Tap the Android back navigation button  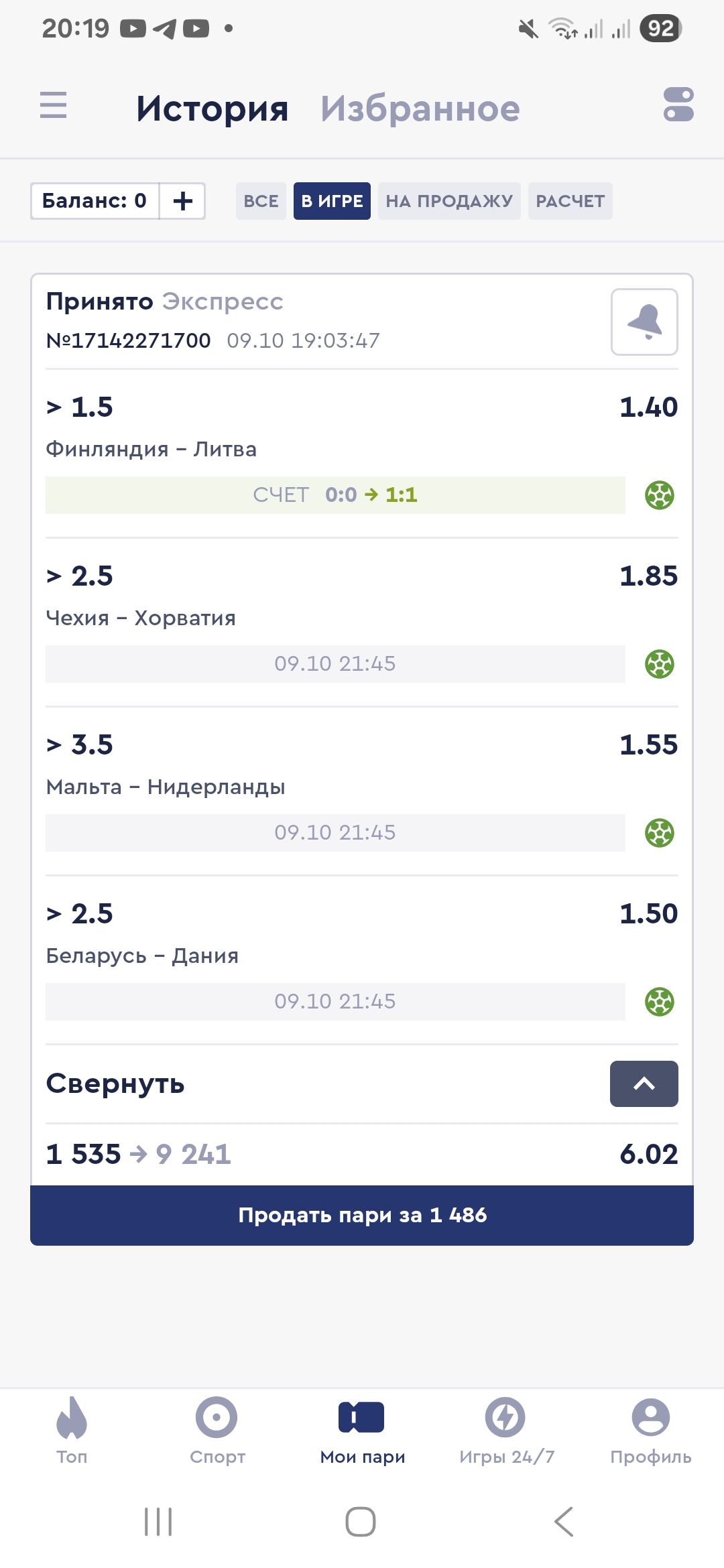click(564, 1521)
